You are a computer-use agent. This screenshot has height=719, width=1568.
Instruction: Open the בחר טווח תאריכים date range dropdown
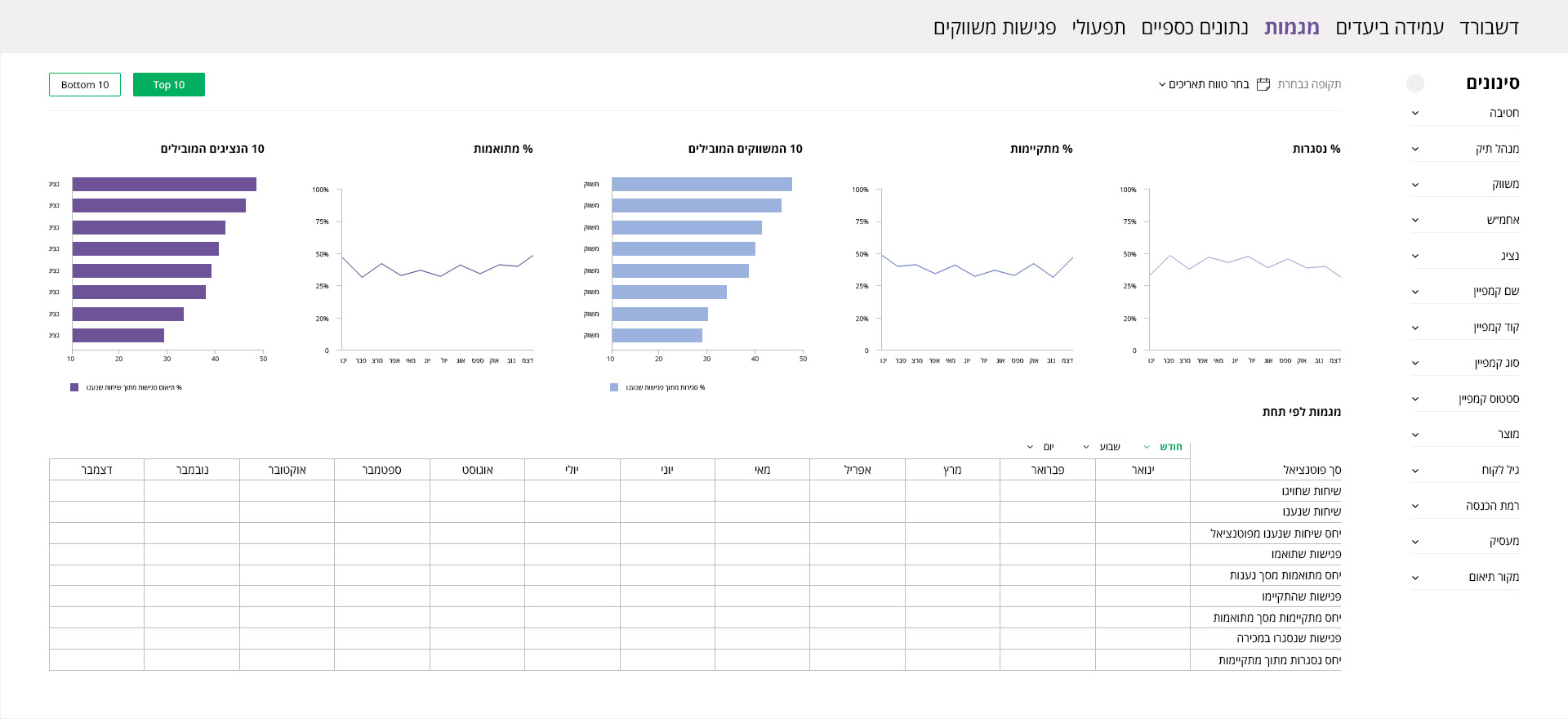1204,84
